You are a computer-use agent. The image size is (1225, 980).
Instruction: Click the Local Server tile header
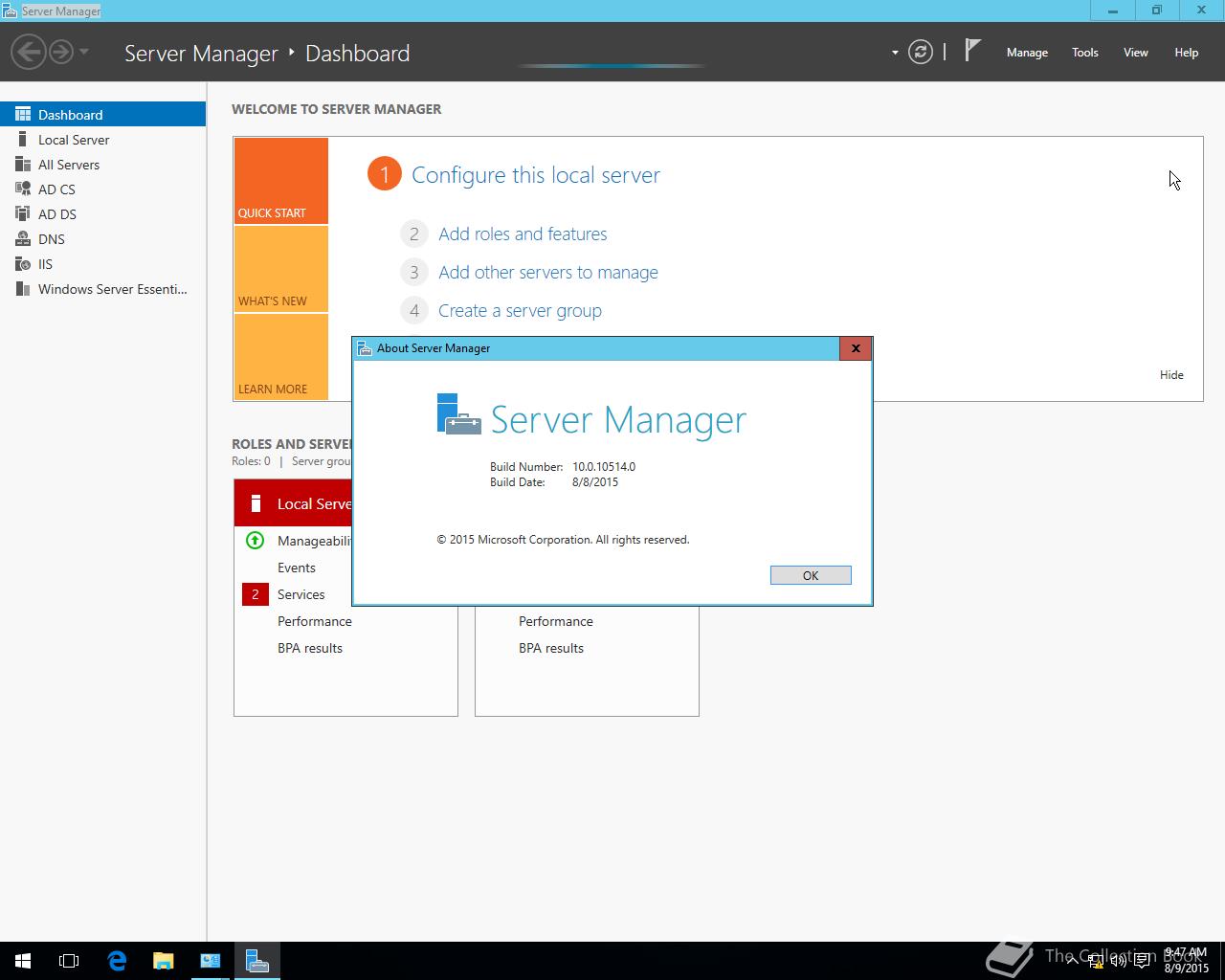pyautogui.click(x=293, y=503)
